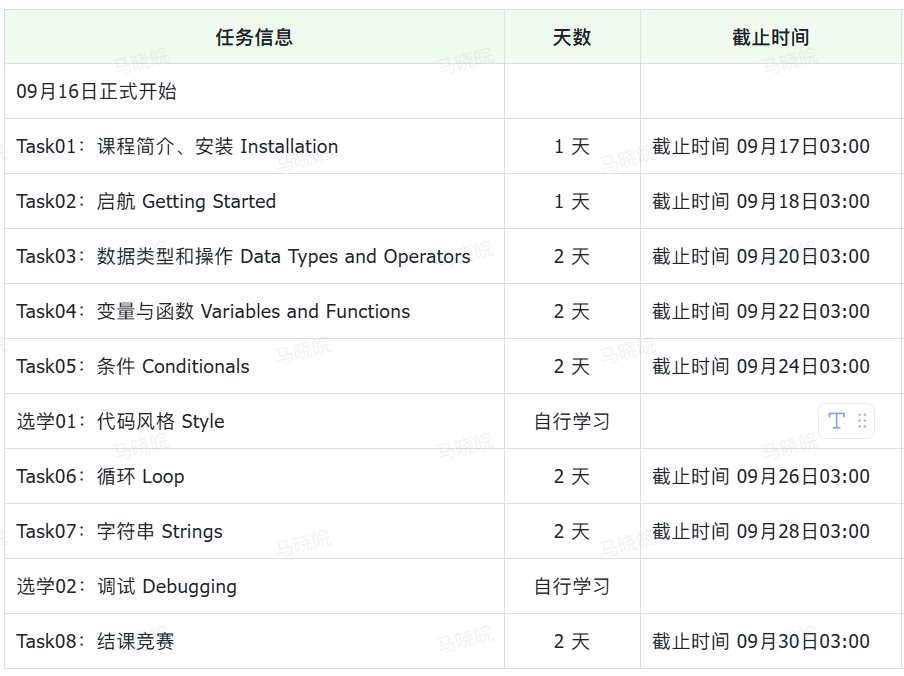
Task: Select the 自行学习 cell in the 选学02 row
Action: 572,586
